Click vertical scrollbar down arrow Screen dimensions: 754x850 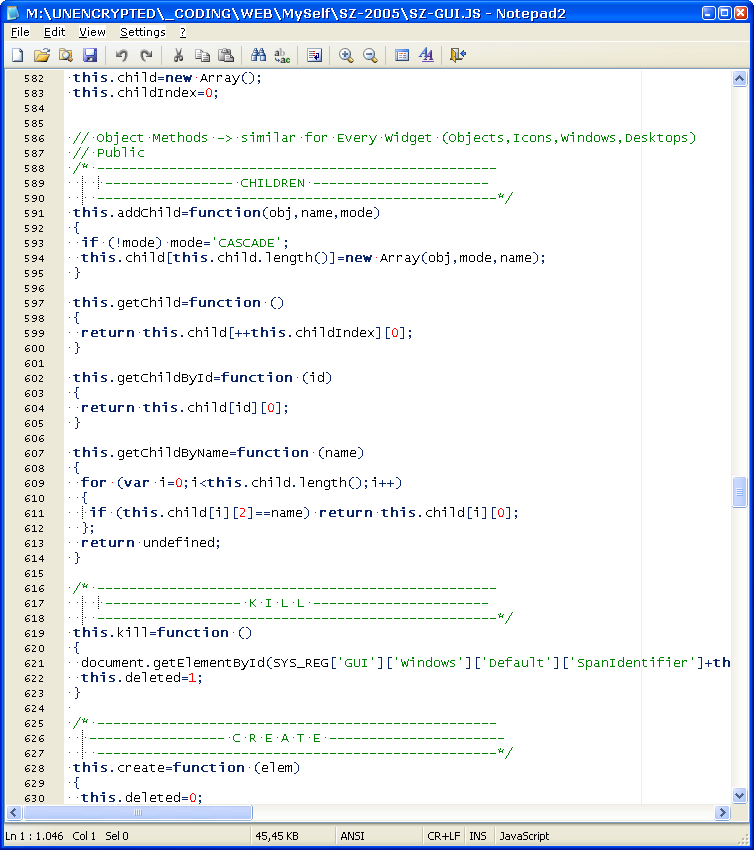[x=739, y=796]
